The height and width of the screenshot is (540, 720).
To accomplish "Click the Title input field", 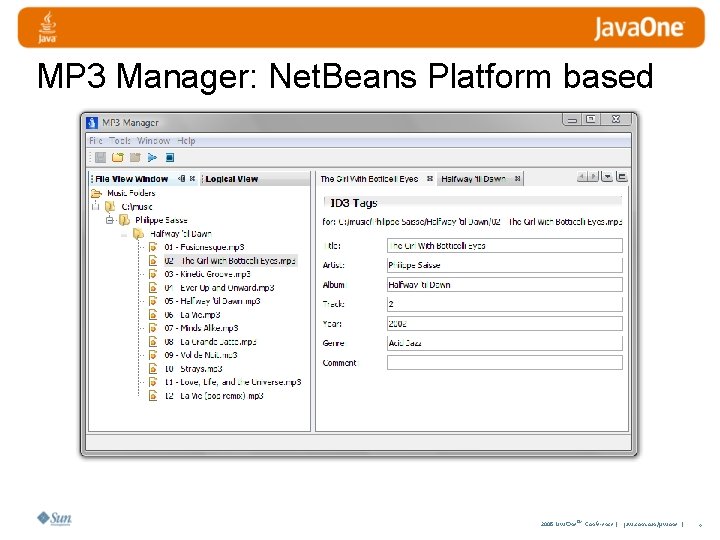I will [505, 246].
